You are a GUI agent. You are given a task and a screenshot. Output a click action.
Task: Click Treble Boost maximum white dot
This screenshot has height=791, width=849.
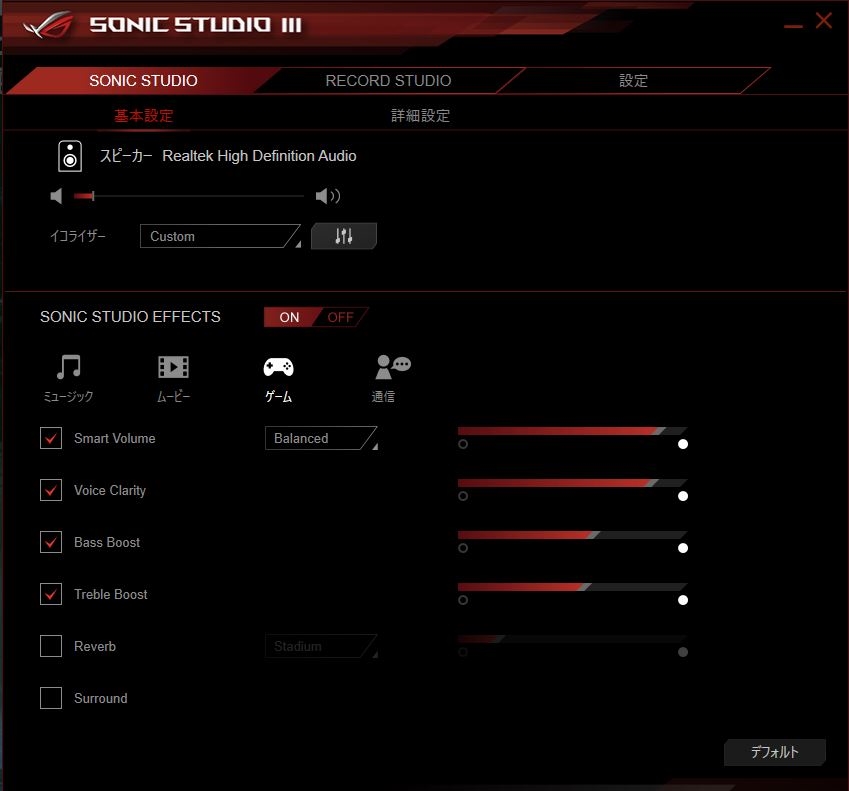(x=683, y=600)
